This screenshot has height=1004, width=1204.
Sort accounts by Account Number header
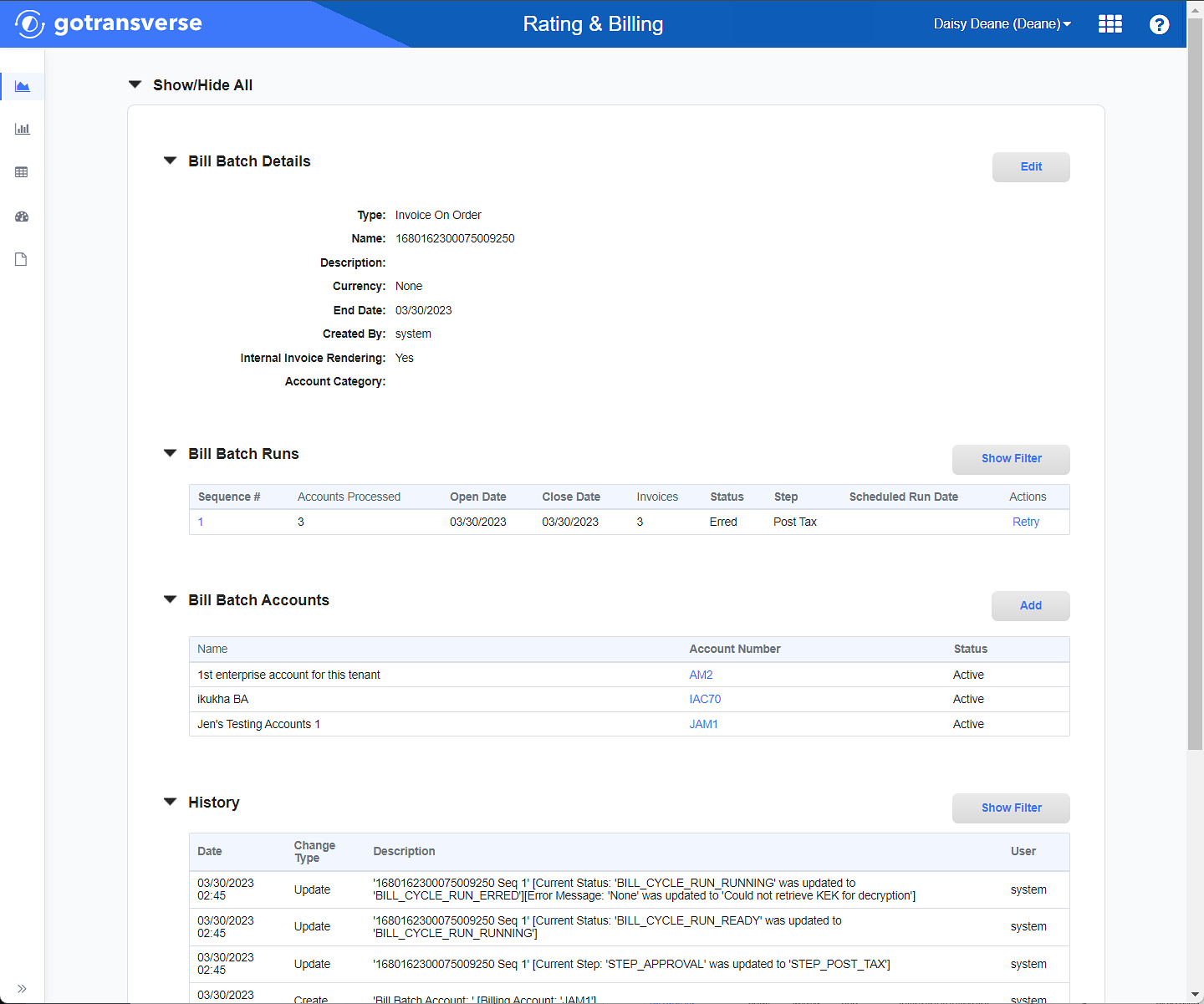735,649
